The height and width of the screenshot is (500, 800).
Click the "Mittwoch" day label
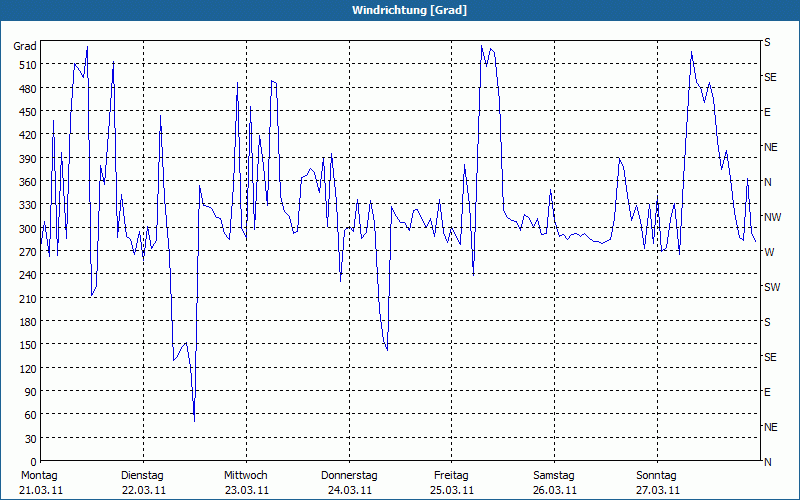point(246,476)
